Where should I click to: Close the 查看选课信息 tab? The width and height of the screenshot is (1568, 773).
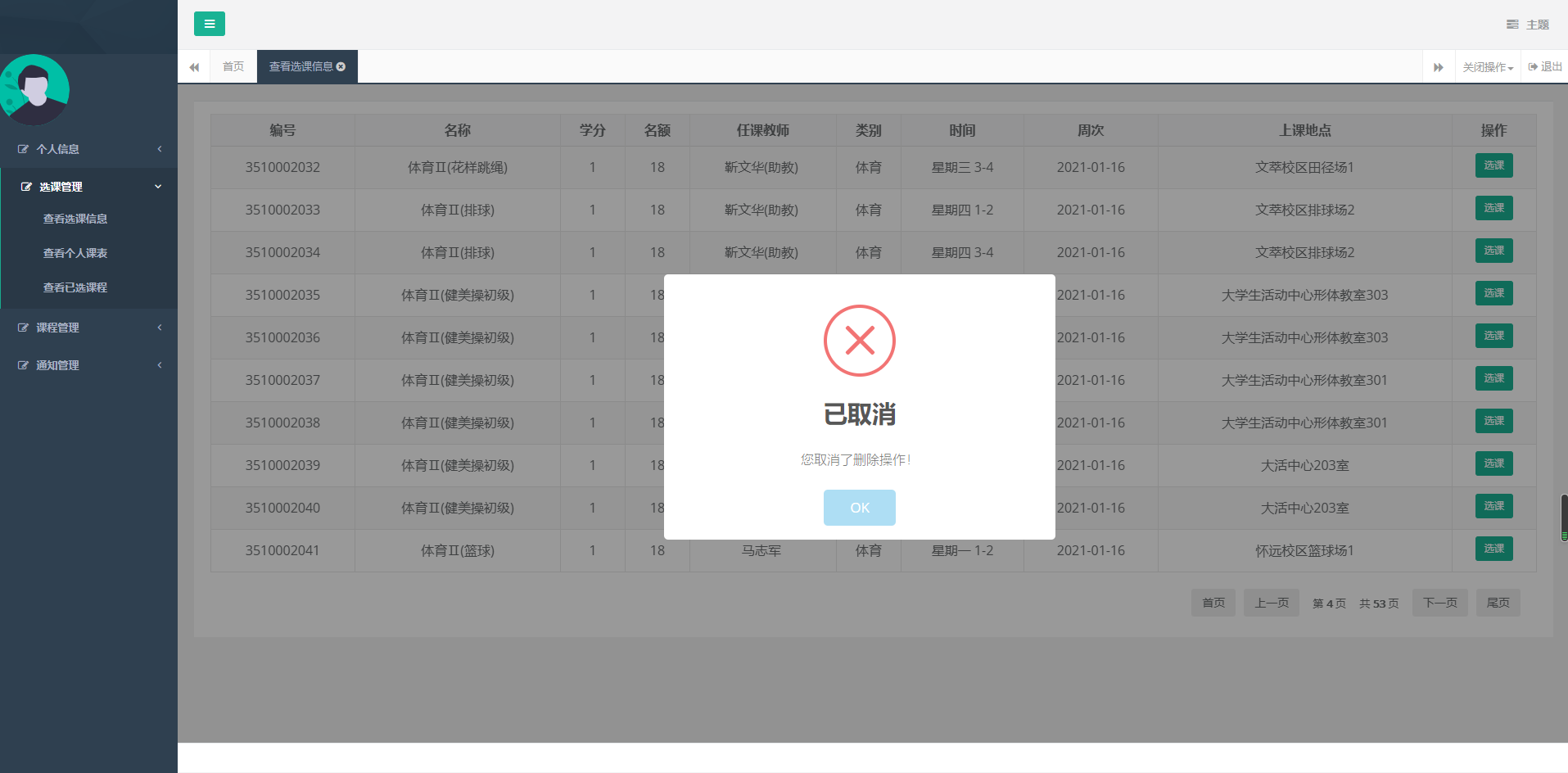pyautogui.click(x=341, y=66)
